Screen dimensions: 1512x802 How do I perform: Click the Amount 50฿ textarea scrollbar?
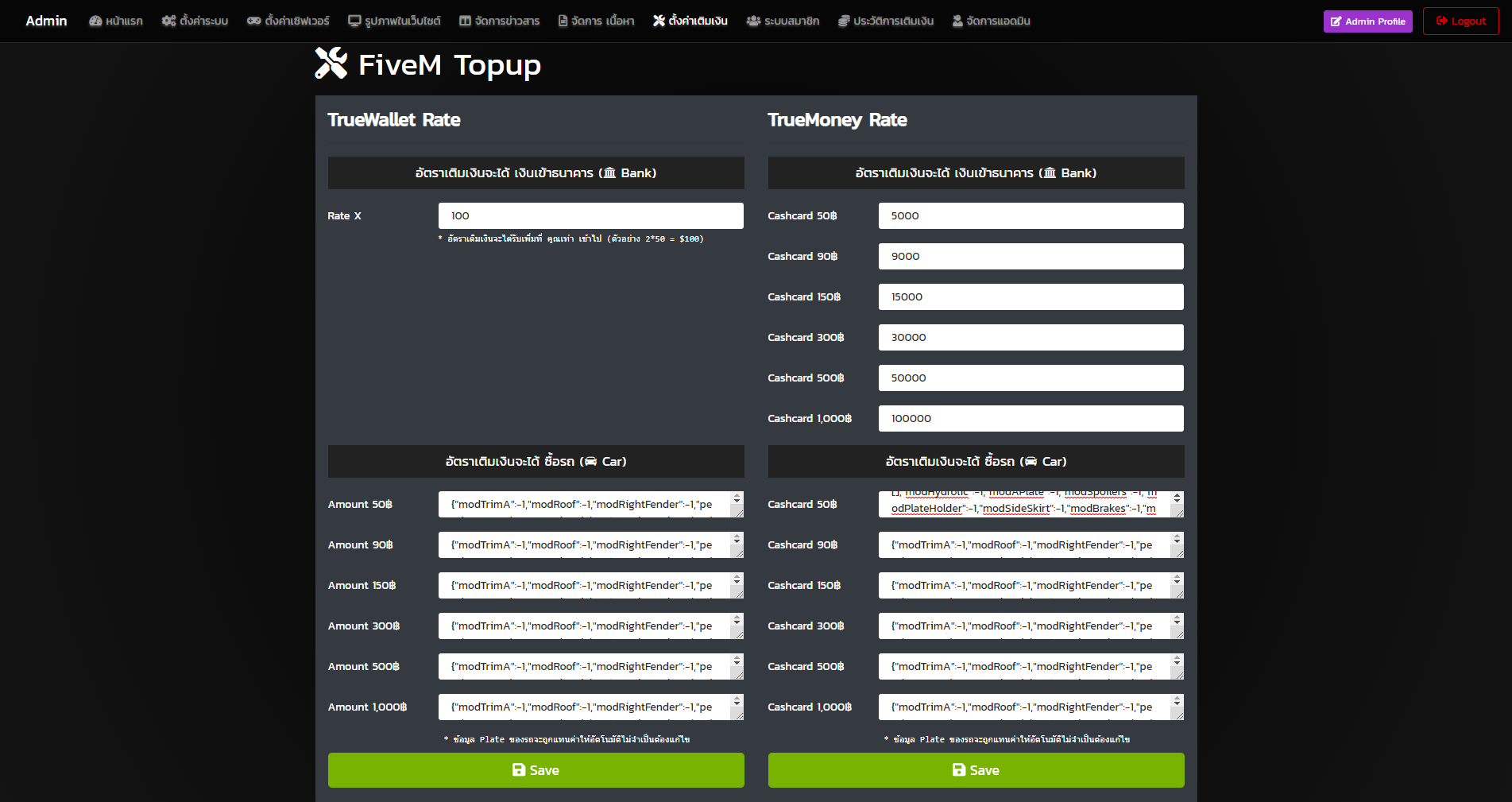coord(737,498)
